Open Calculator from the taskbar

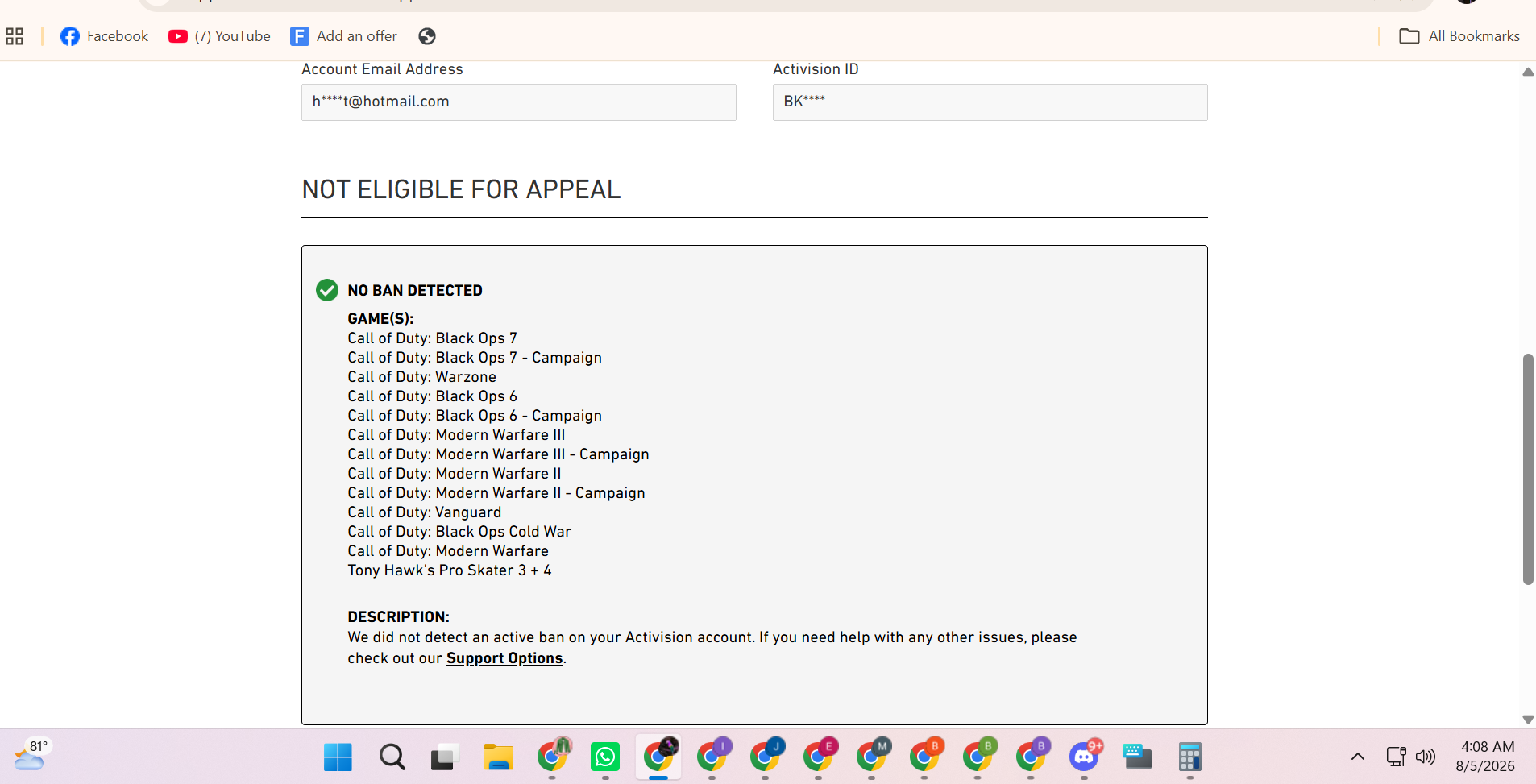[x=1190, y=757]
